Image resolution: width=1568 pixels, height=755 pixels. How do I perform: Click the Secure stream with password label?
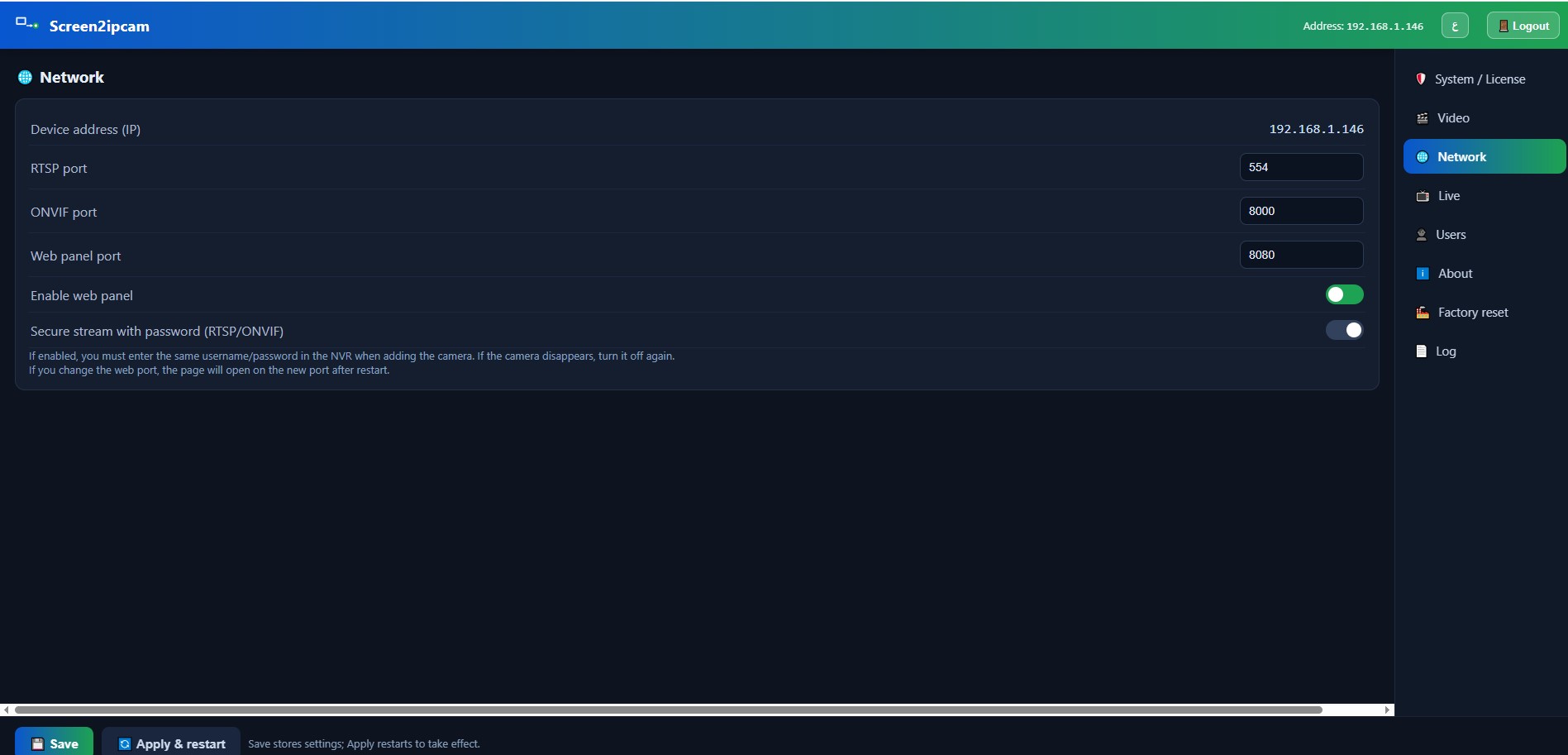[157, 332]
